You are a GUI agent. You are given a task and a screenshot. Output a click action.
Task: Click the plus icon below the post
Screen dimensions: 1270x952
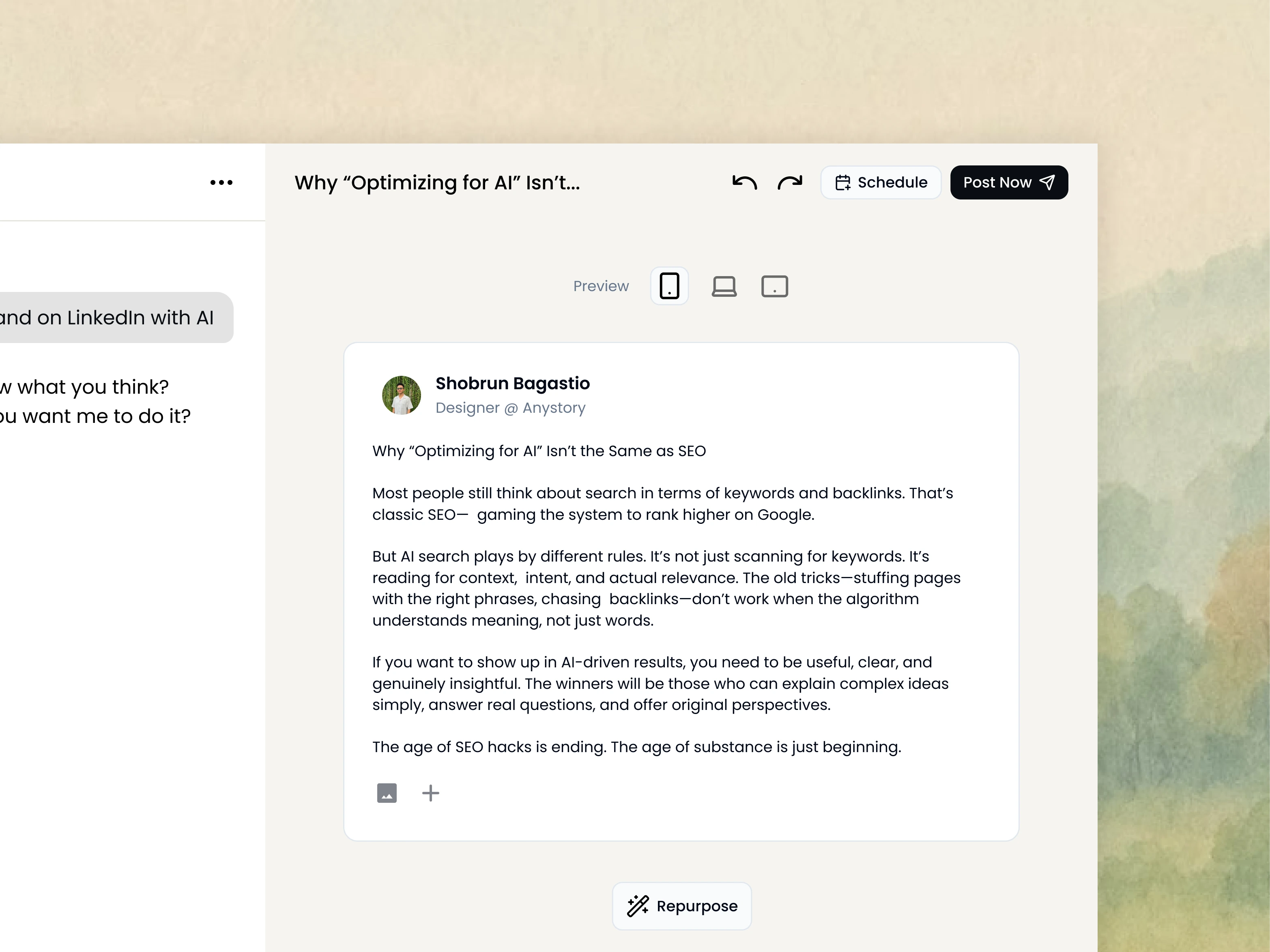[x=431, y=793]
